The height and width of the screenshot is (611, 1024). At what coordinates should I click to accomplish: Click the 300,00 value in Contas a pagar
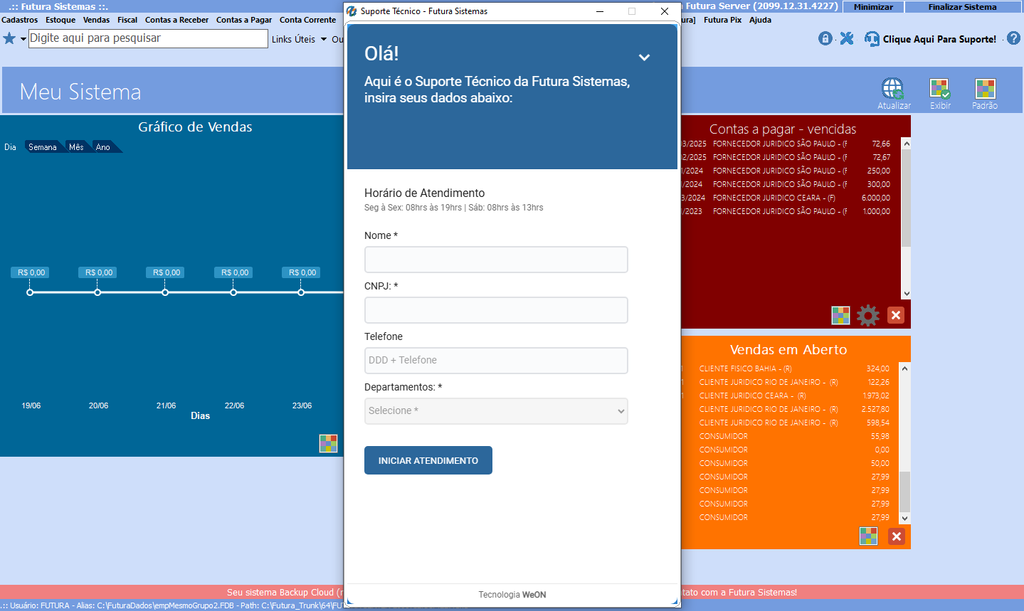click(x=878, y=184)
